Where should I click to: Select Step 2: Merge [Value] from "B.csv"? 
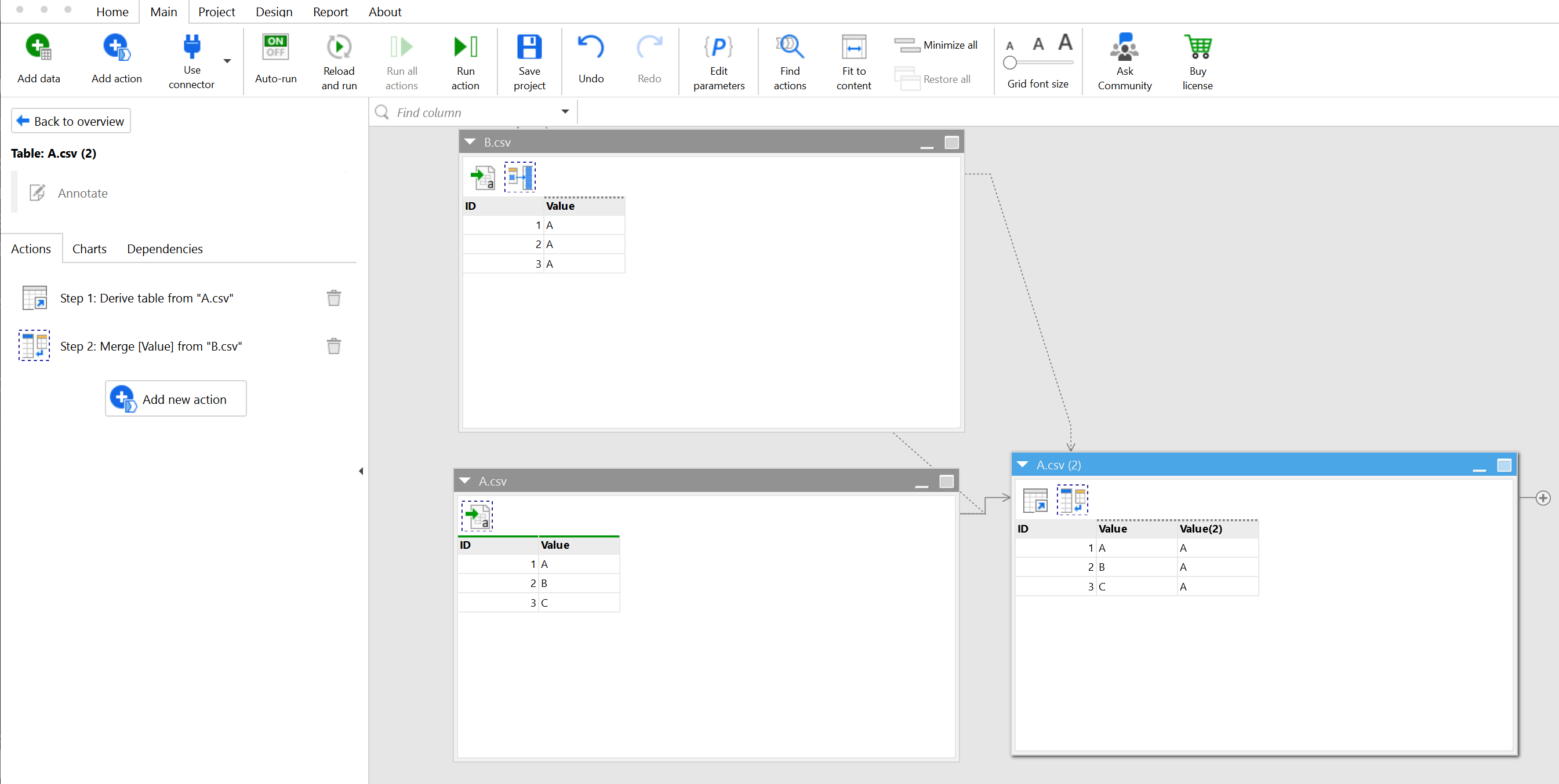(x=151, y=347)
